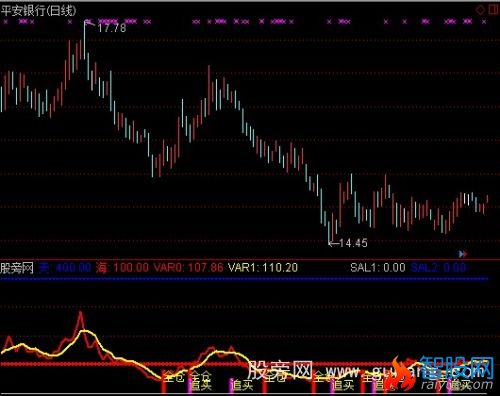This screenshot has width=500, height=396.
Task: Click the red 海: 100.00 value
Action: (122, 268)
